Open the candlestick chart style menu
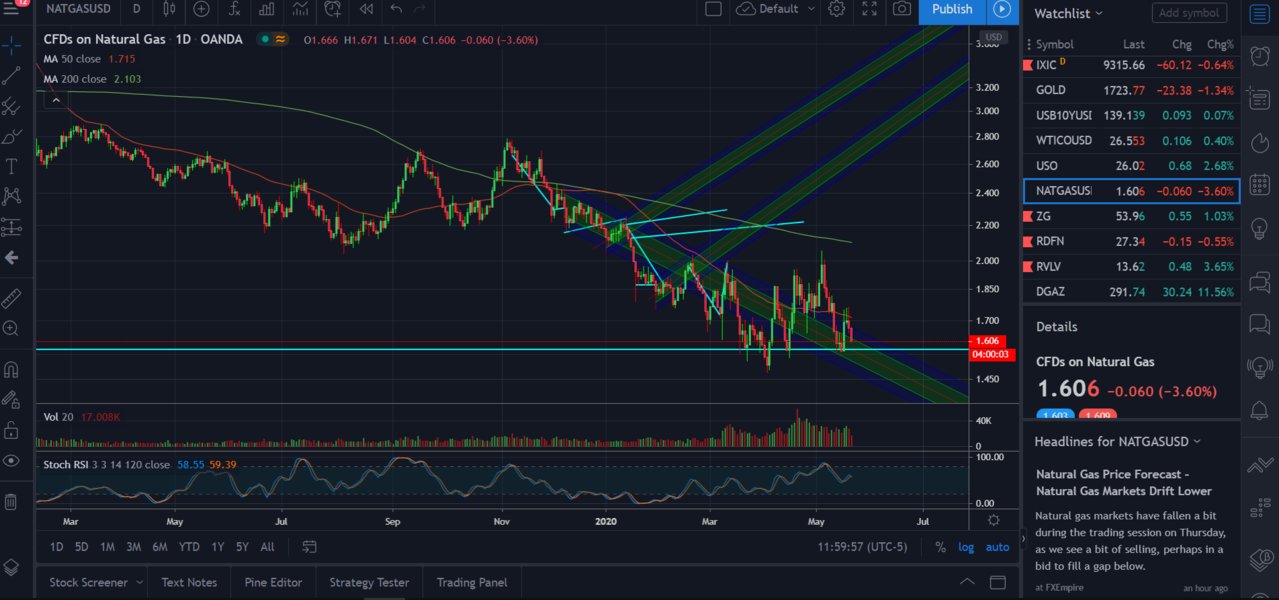Screen dimensions: 1279x600 (168, 9)
